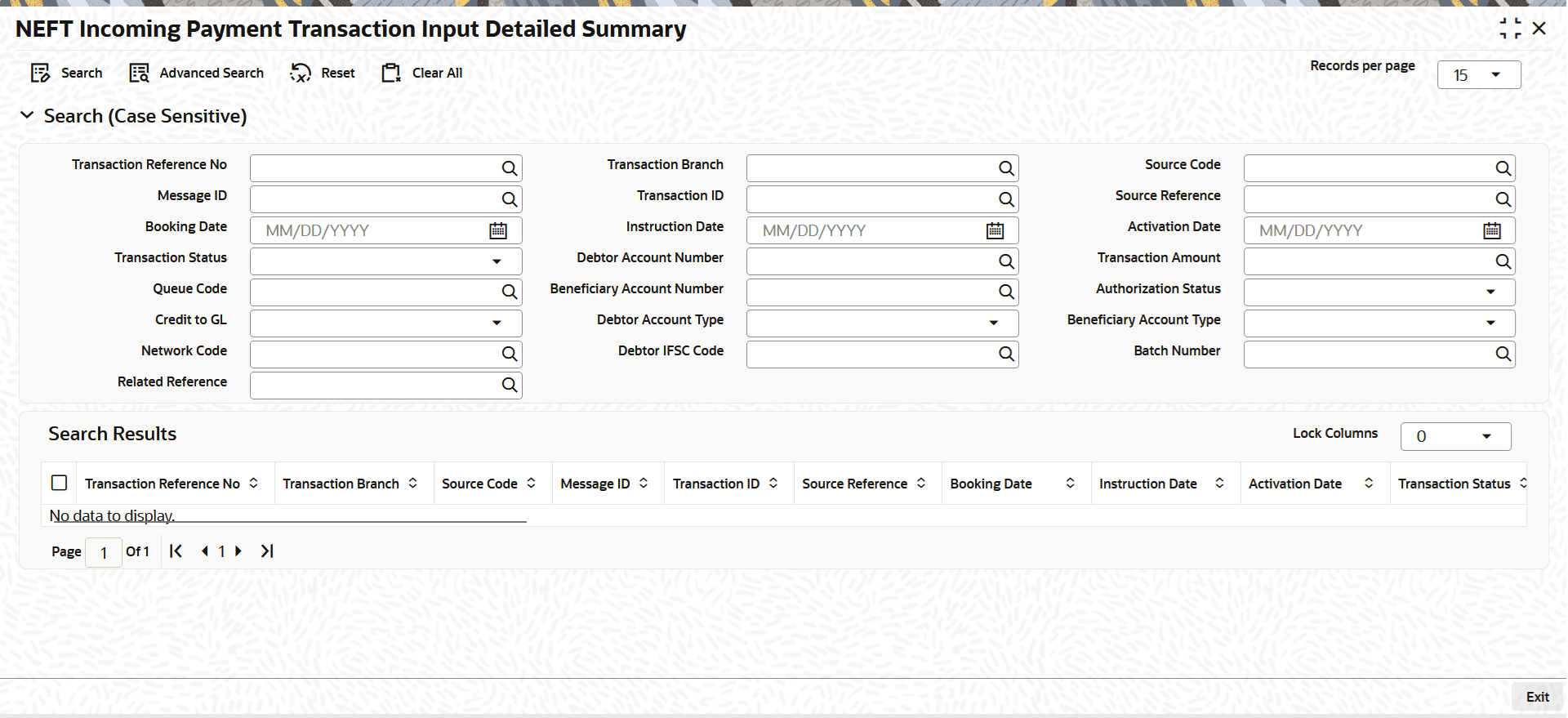Open the Lock Columns dropdown

1455,437
